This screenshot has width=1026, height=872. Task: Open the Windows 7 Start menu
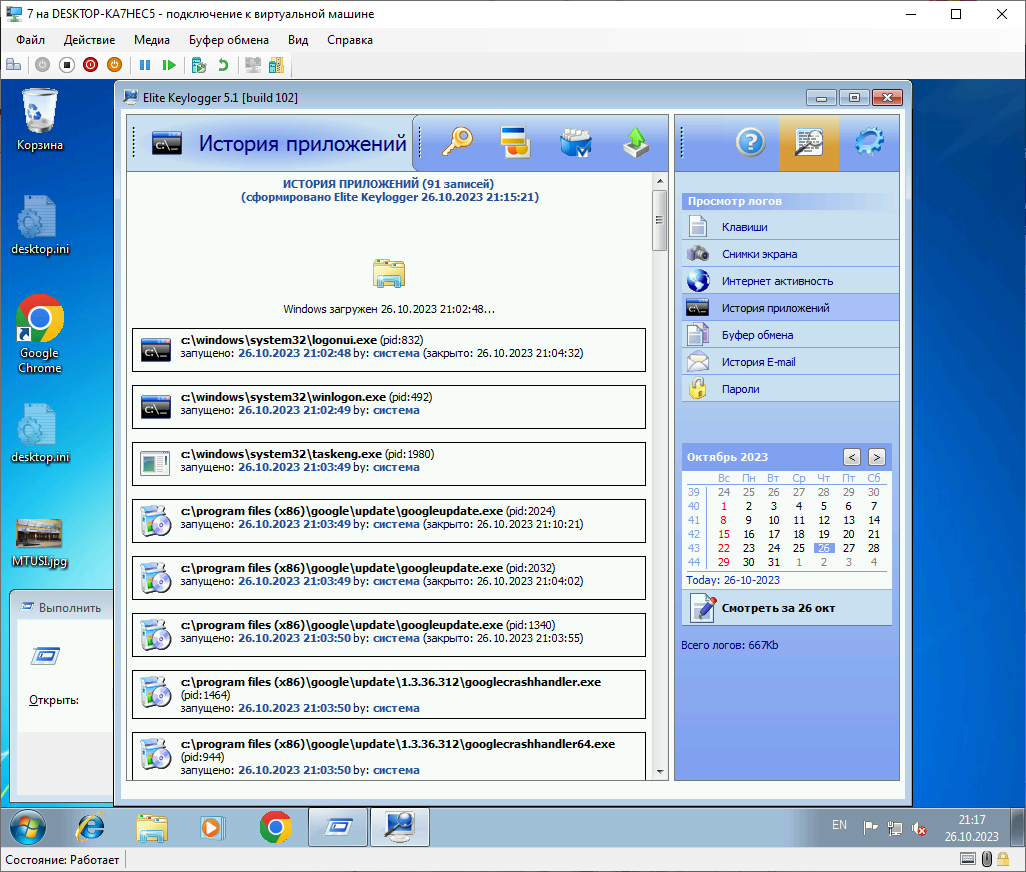click(x=28, y=828)
